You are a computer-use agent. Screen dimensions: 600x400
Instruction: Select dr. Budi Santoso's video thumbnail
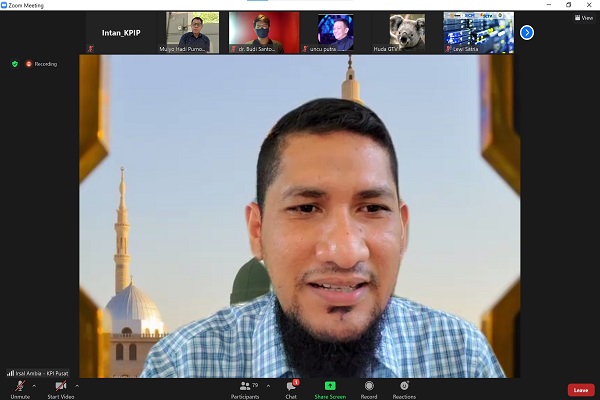(x=264, y=32)
